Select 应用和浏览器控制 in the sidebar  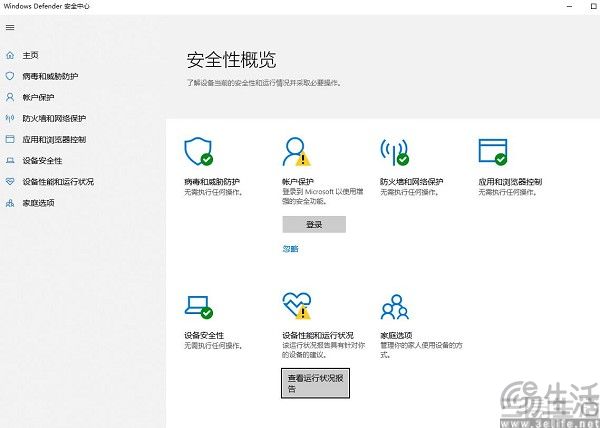[54, 139]
